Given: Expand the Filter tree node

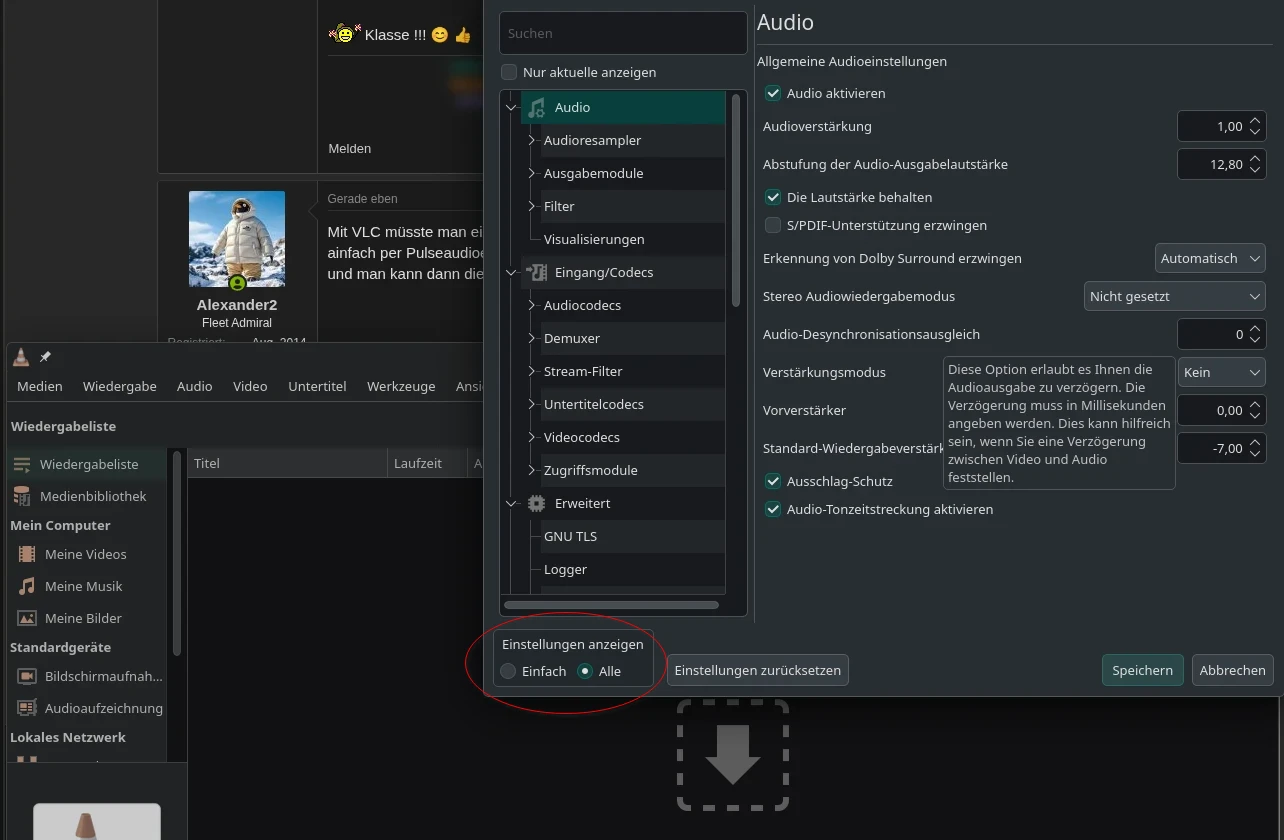Looking at the screenshot, I should pos(533,206).
